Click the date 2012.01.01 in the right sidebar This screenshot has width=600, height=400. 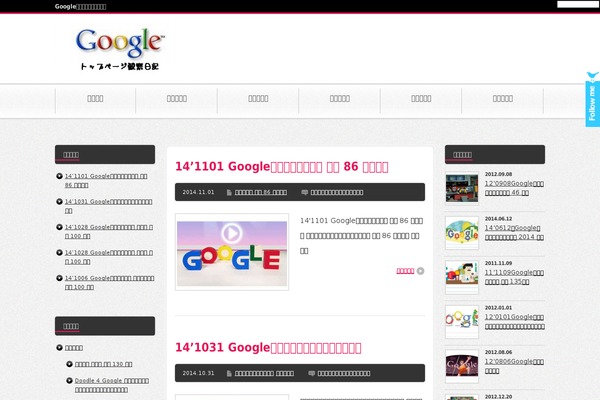[498, 307]
